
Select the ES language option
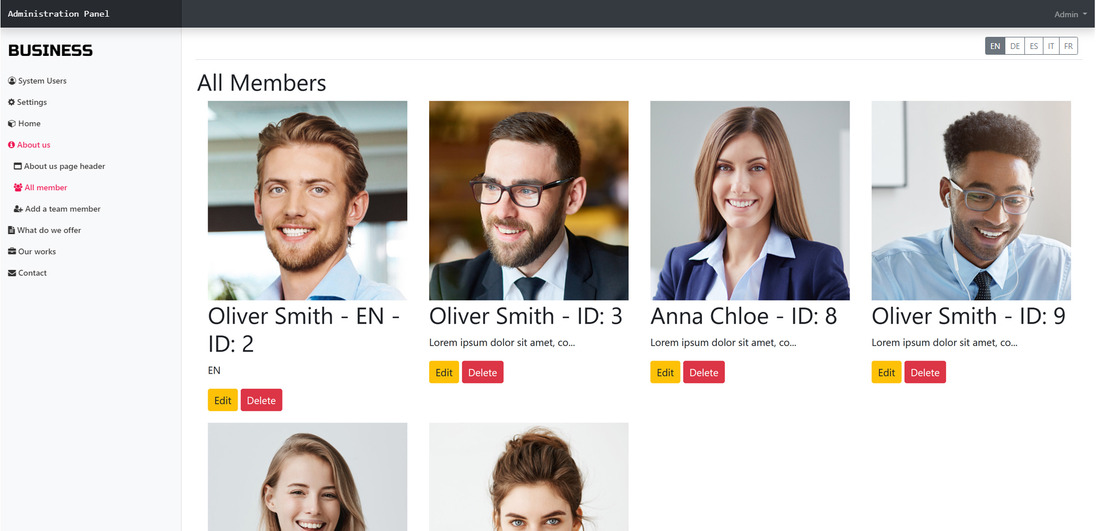pos(1034,46)
